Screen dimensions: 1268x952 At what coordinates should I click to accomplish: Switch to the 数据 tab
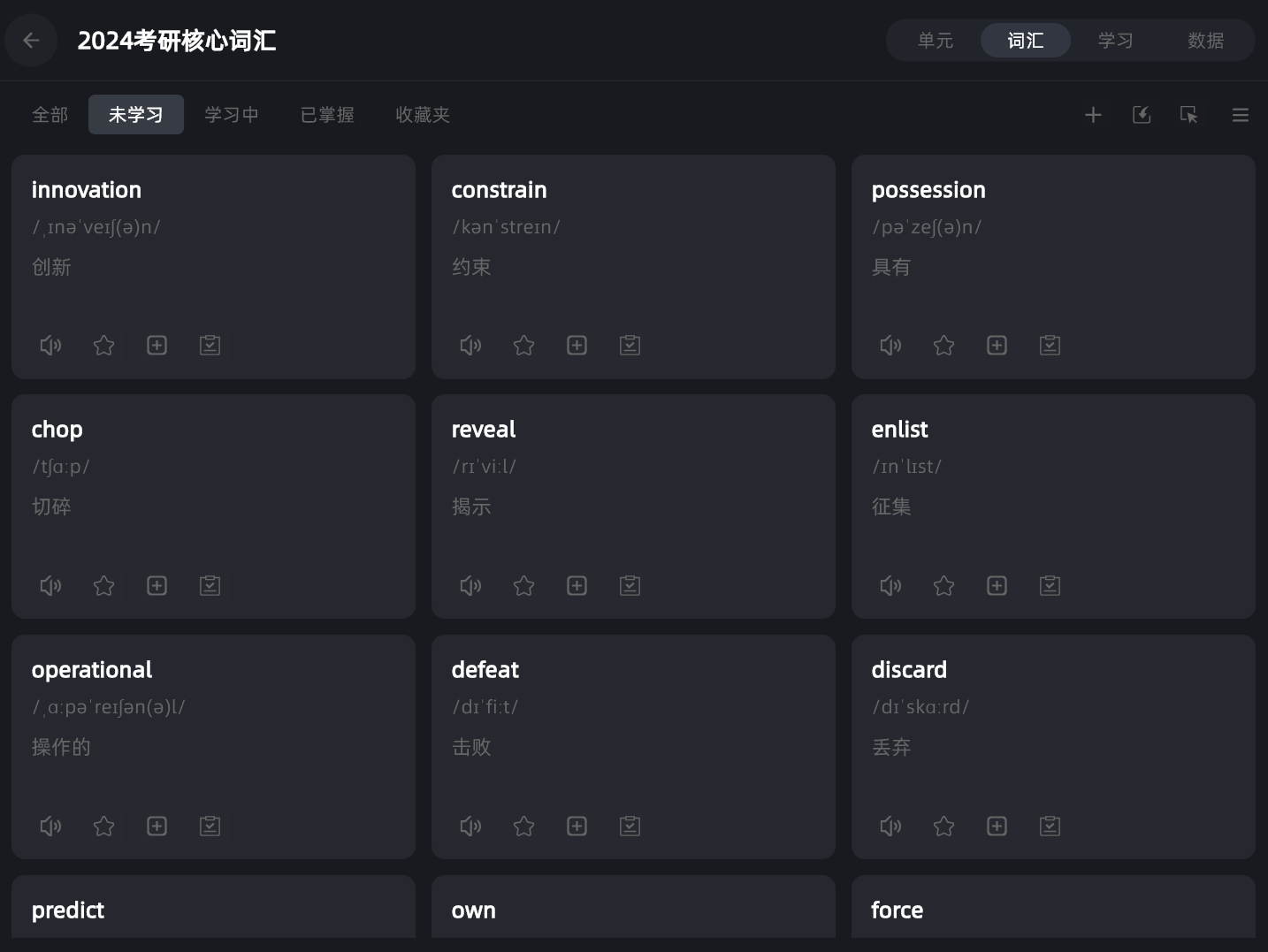coord(1205,41)
